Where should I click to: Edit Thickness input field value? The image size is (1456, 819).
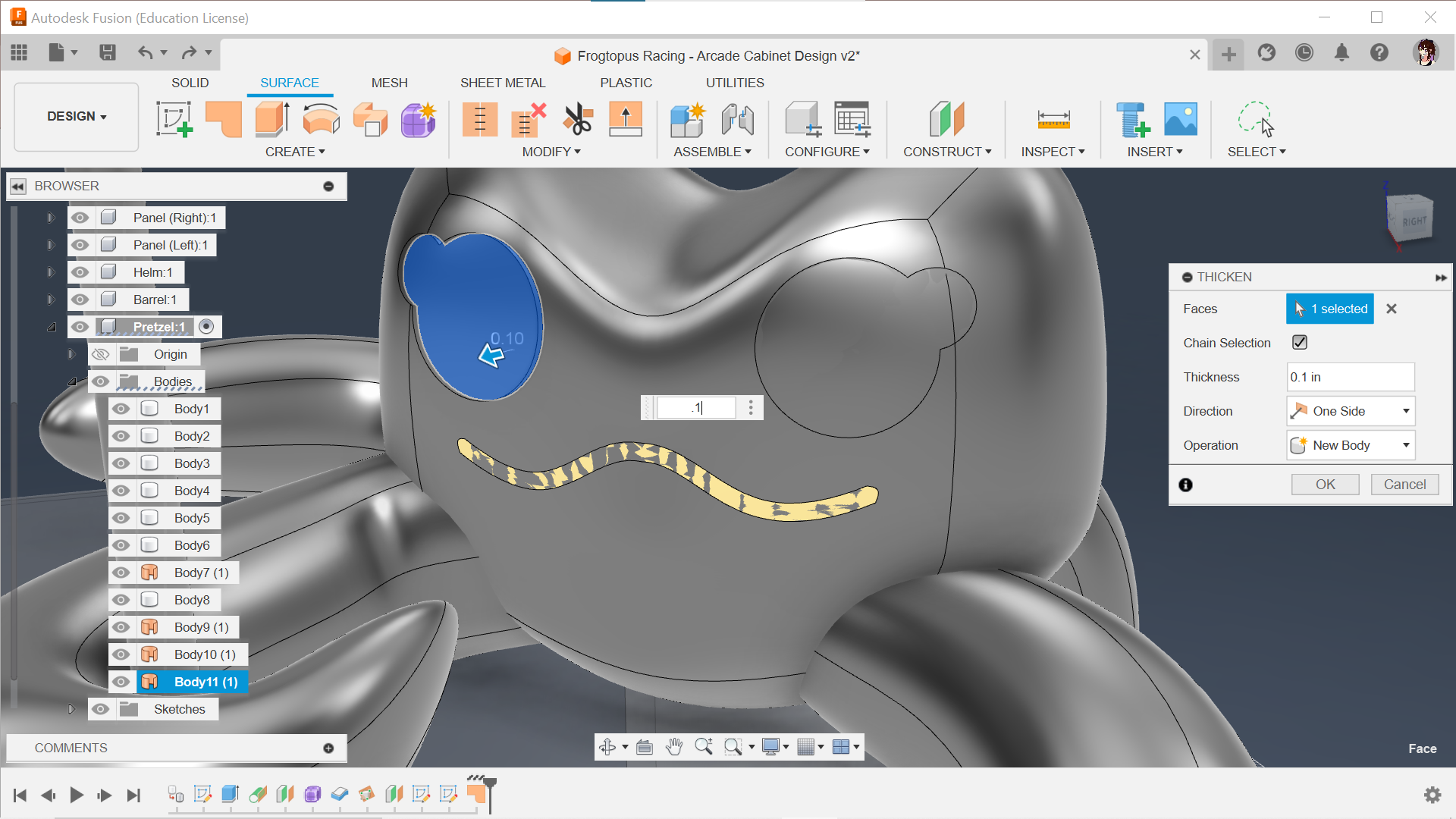1350,377
